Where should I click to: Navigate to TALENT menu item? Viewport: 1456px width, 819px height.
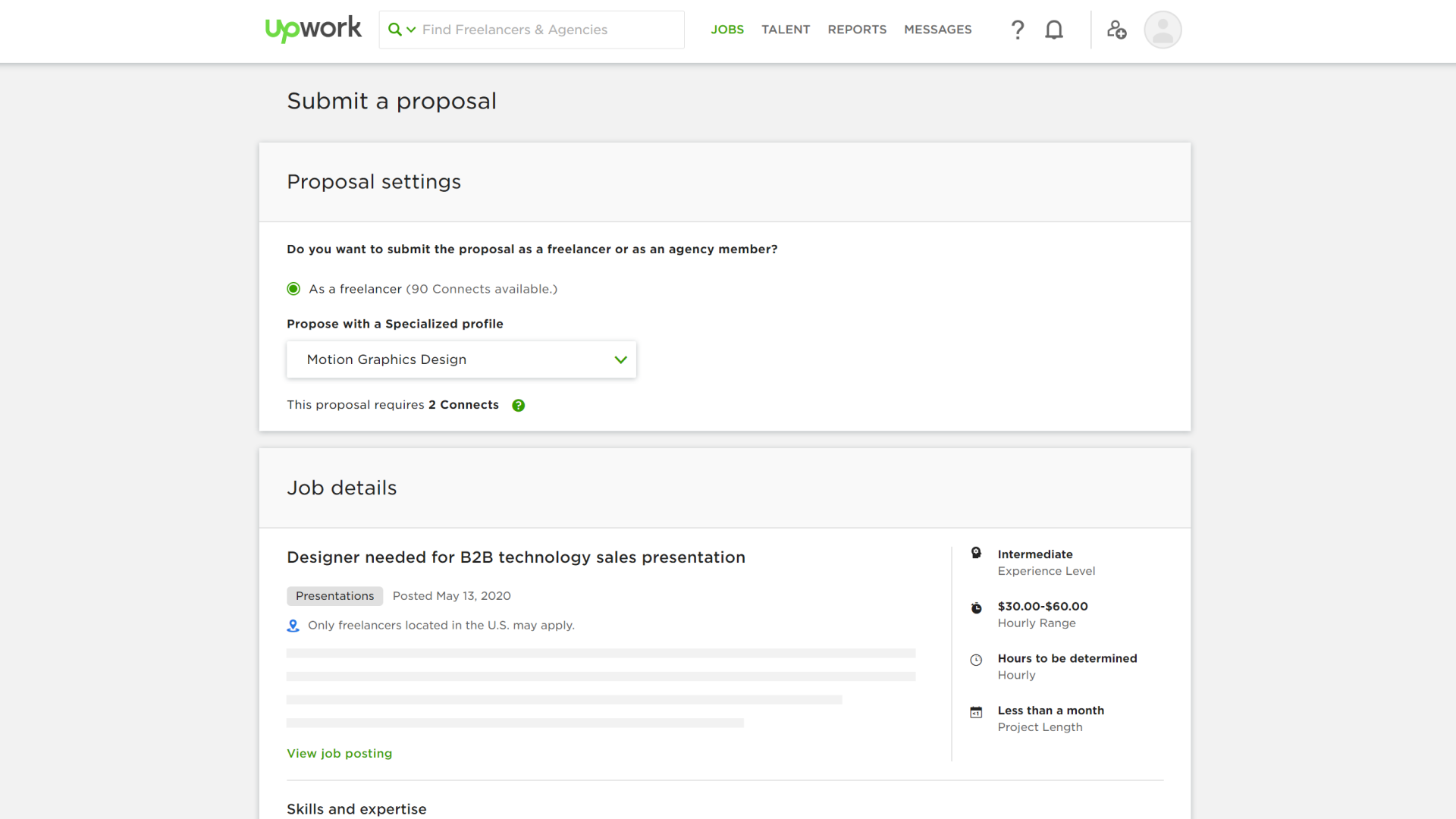pos(786,29)
